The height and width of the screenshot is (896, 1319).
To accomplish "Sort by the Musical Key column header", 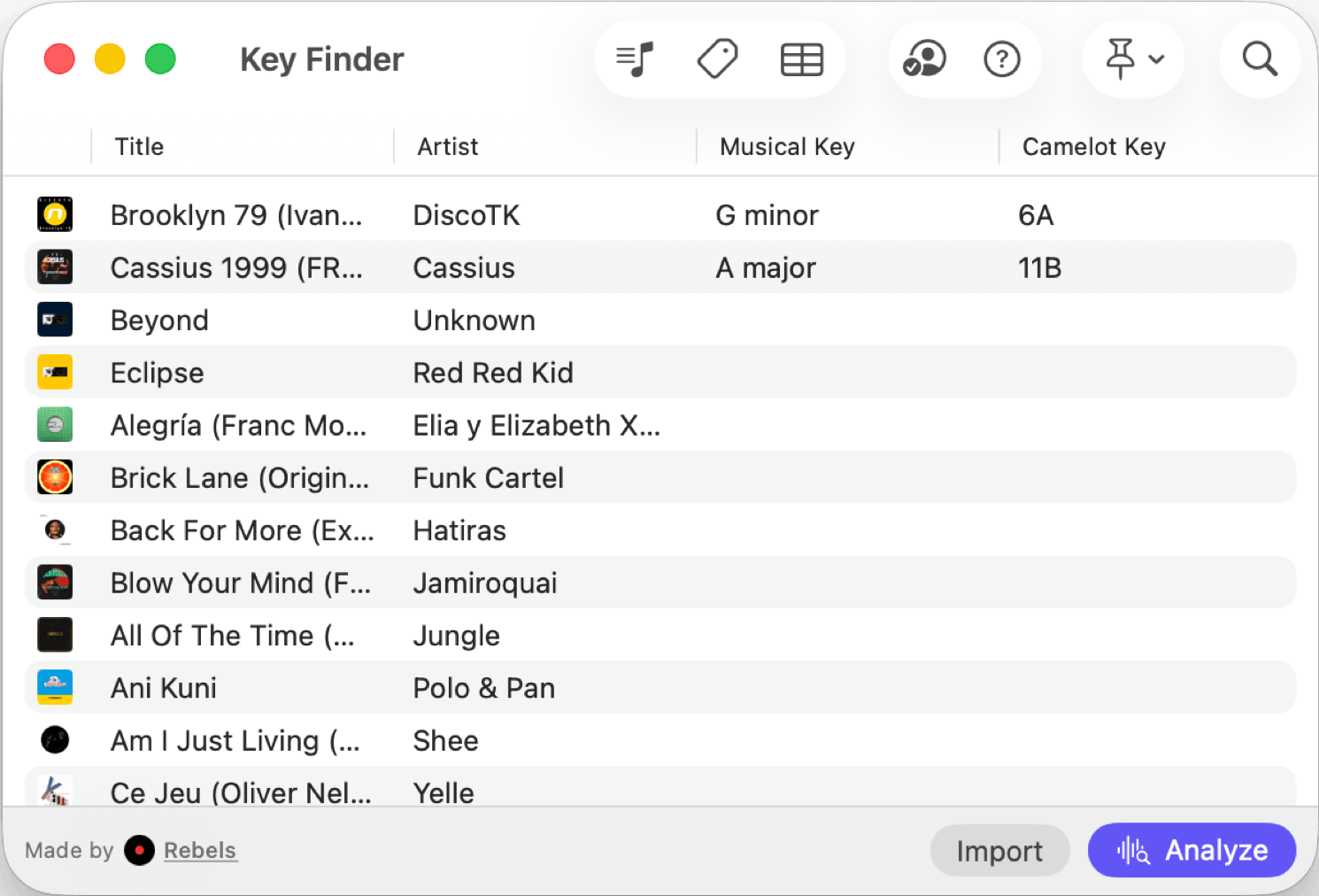I will pos(787,147).
